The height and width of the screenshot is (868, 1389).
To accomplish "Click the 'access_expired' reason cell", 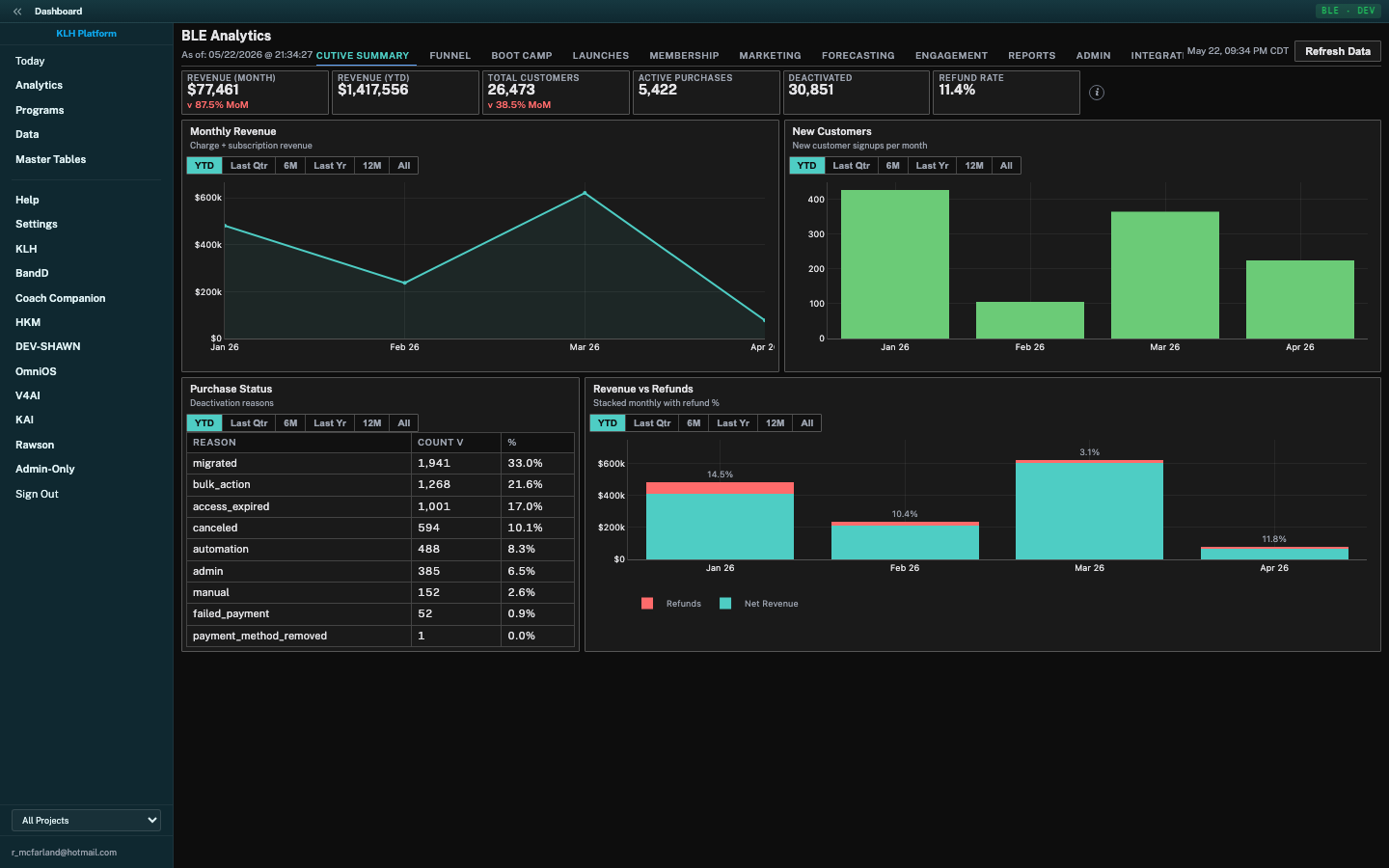I will (299, 506).
